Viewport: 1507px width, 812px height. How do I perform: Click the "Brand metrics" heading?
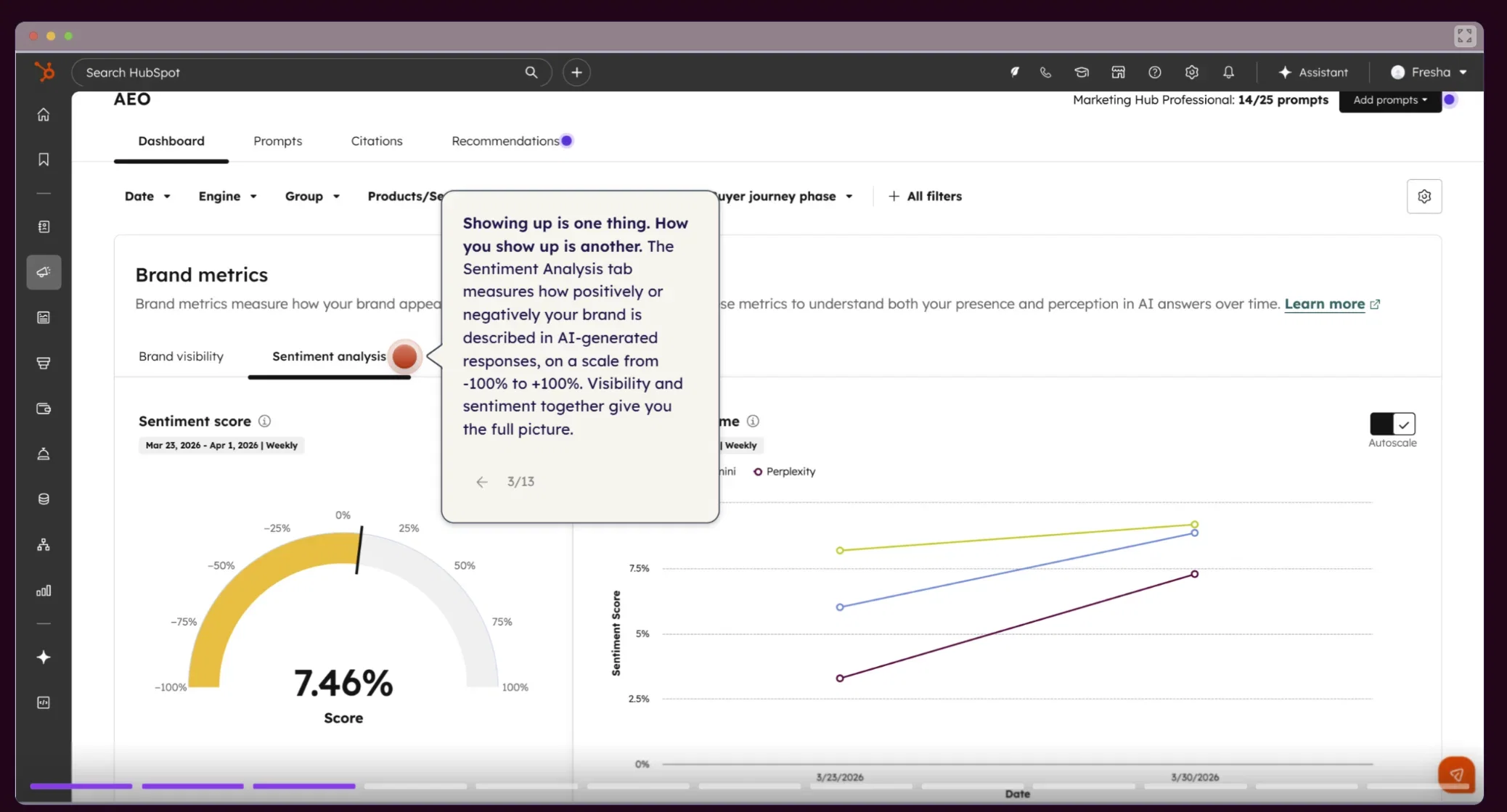click(x=202, y=275)
